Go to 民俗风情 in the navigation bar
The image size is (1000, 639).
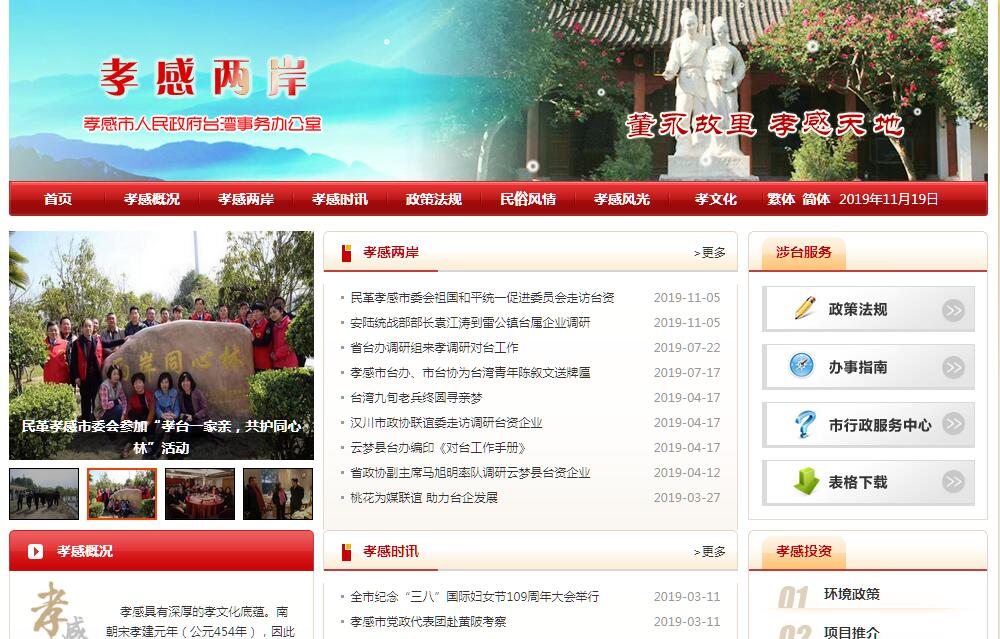[x=528, y=199]
